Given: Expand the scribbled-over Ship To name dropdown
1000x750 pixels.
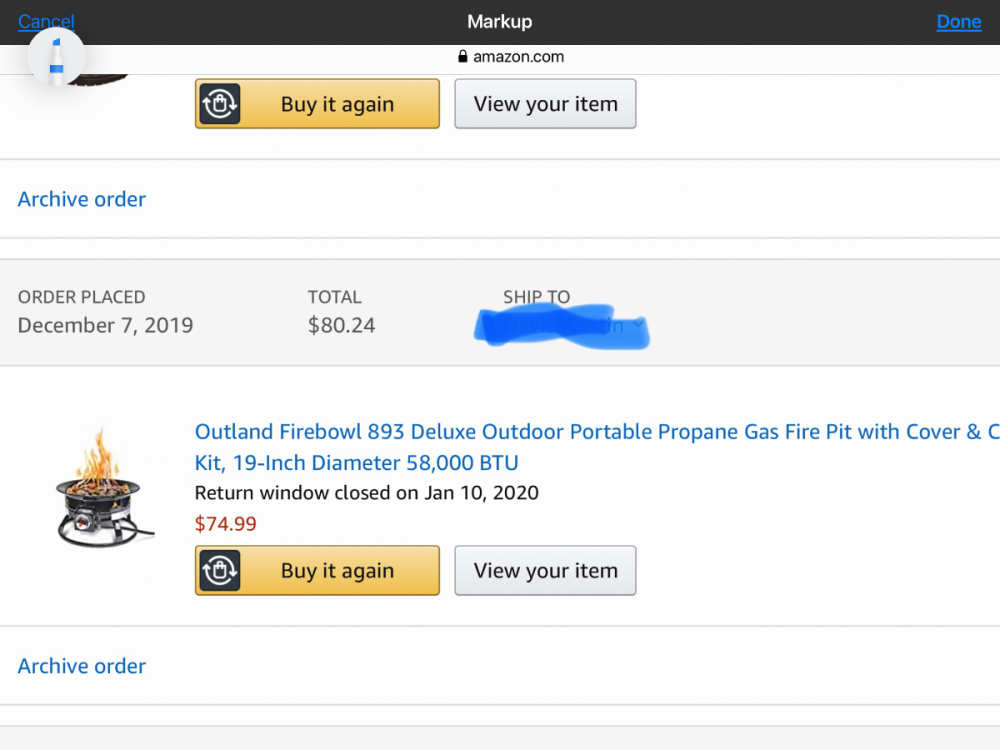Looking at the screenshot, I should tap(638, 324).
